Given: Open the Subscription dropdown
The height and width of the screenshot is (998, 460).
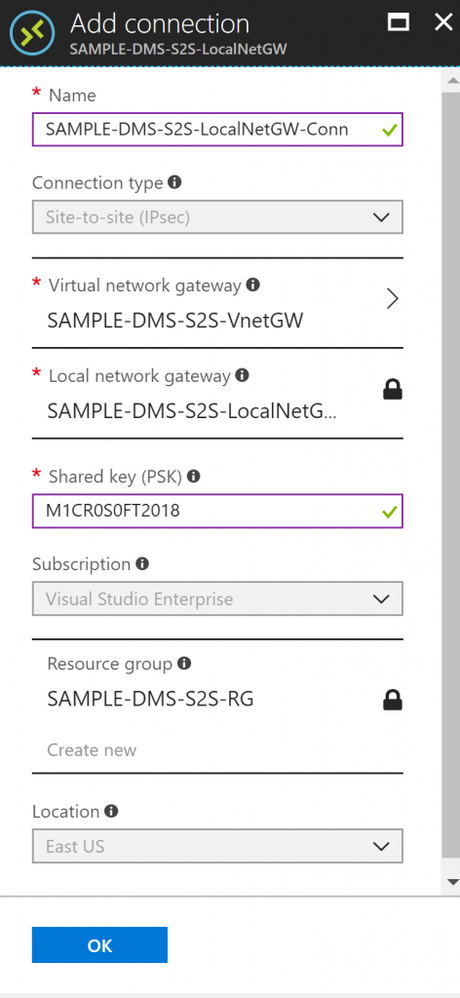Looking at the screenshot, I should pyautogui.click(x=218, y=599).
